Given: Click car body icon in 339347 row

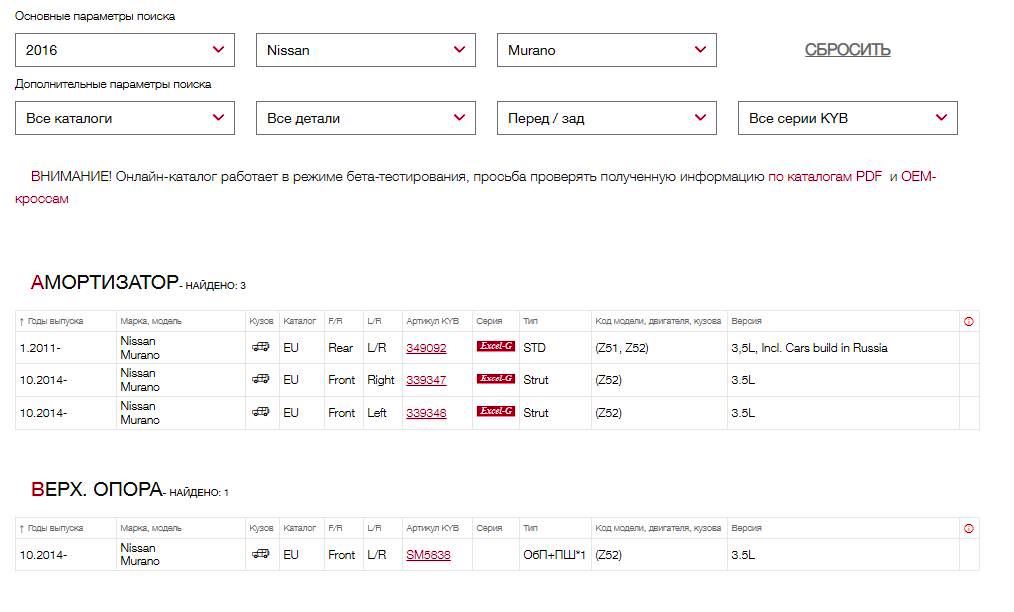Looking at the screenshot, I should (261, 379).
